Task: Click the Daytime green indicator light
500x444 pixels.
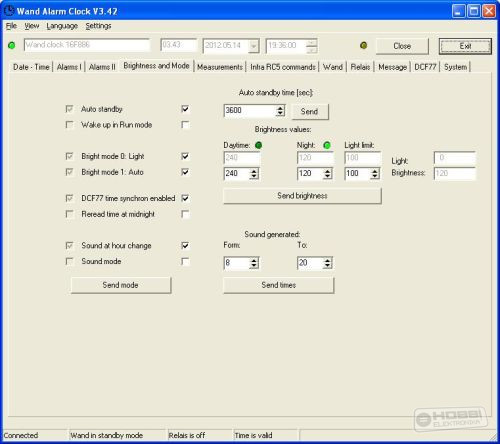Action: [258, 145]
